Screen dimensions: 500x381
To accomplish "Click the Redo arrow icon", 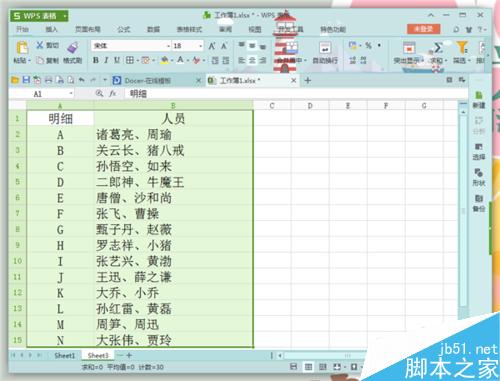I will coord(93,80).
